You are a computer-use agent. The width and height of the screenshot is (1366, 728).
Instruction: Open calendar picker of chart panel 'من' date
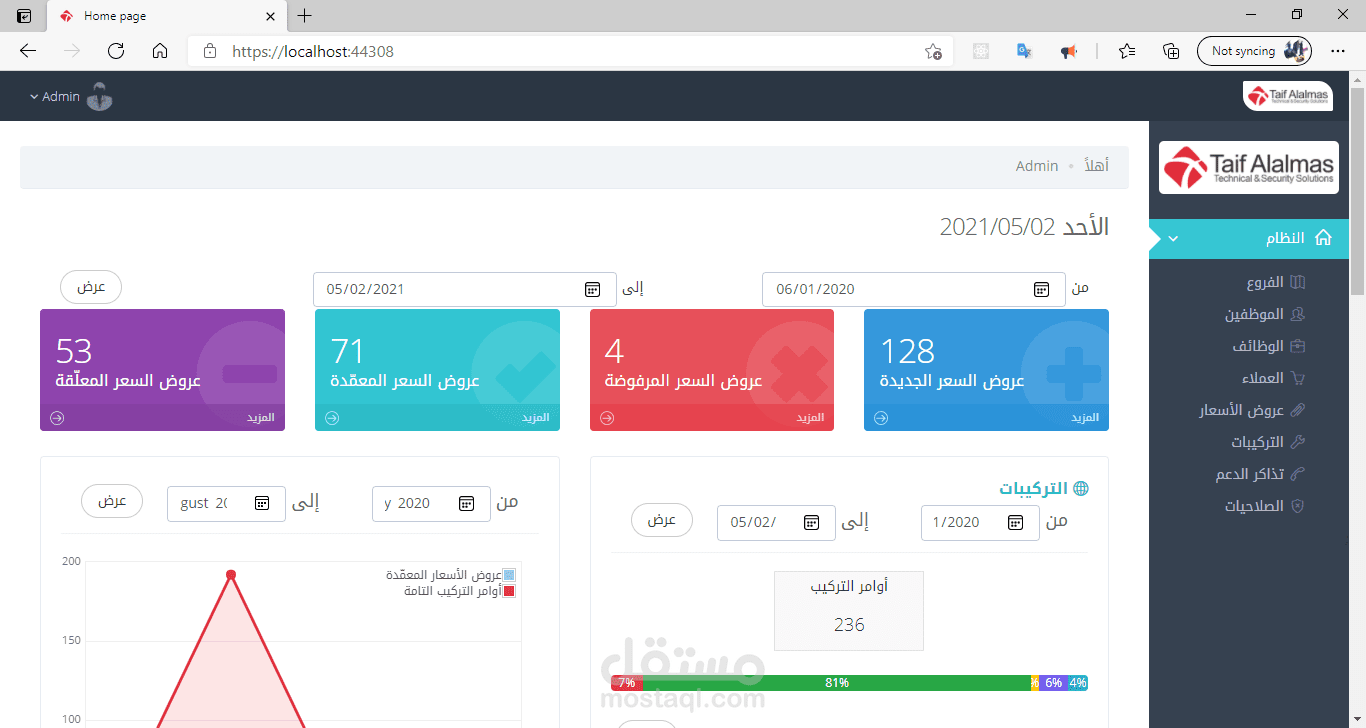point(467,503)
